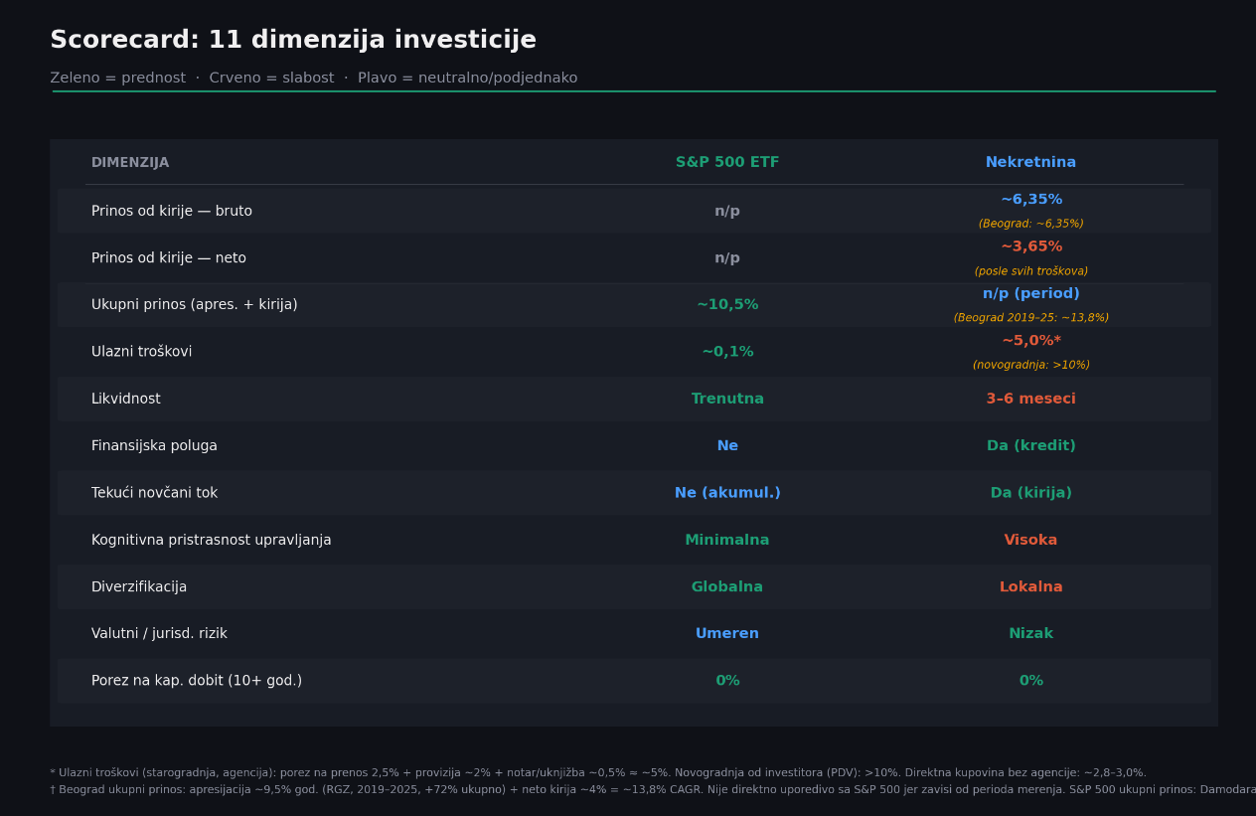Click the "Nizak" risk value
The height and width of the screenshot is (816, 1256).
tap(1031, 634)
